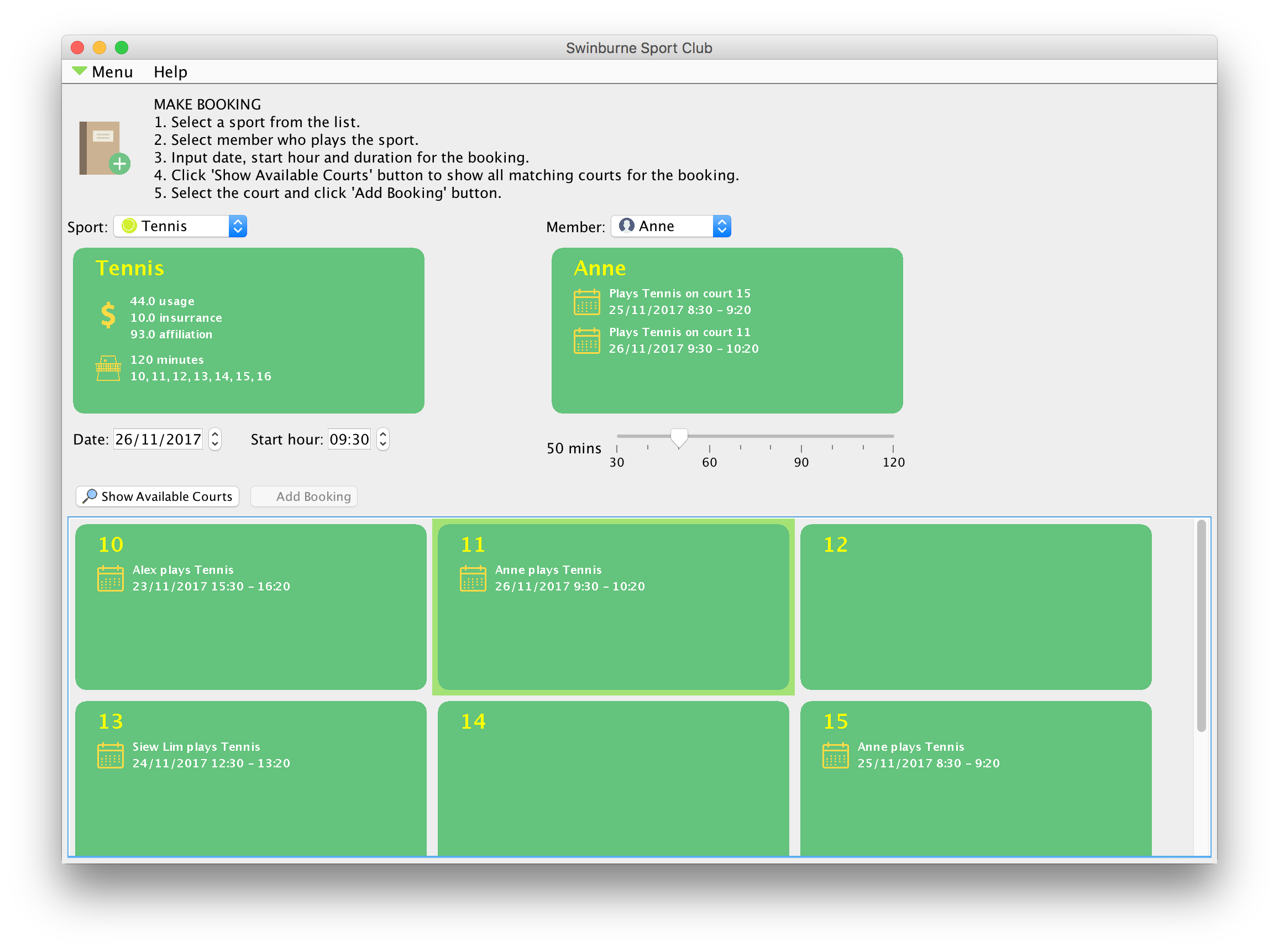The image size is (1279, 952).
Task: Click the Start hour field 09:30
Action: [349, 439]
